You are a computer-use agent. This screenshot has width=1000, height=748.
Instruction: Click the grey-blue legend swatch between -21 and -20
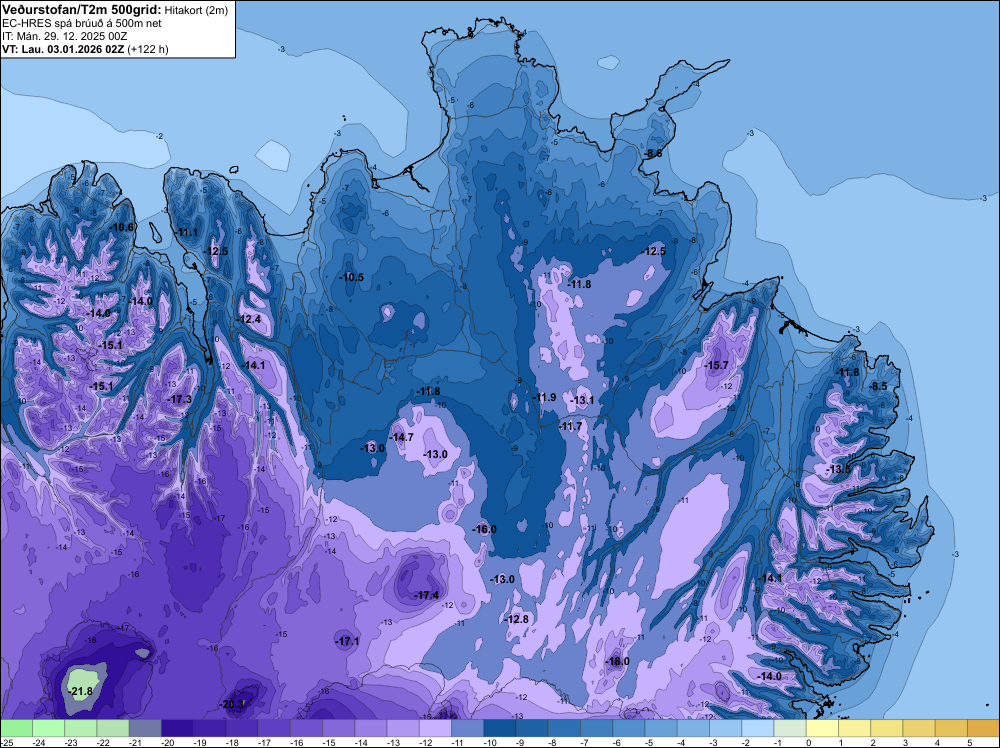tap(145, 728)
